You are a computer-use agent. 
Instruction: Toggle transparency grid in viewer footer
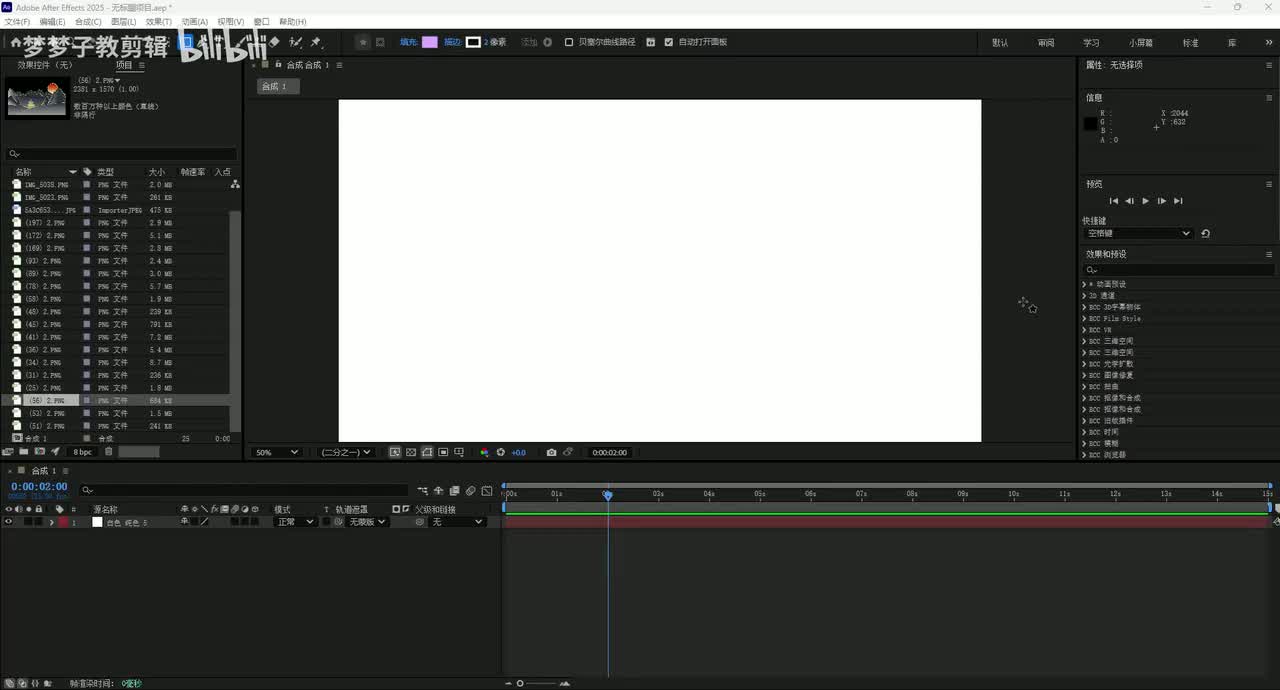click(x=411, y=452)
